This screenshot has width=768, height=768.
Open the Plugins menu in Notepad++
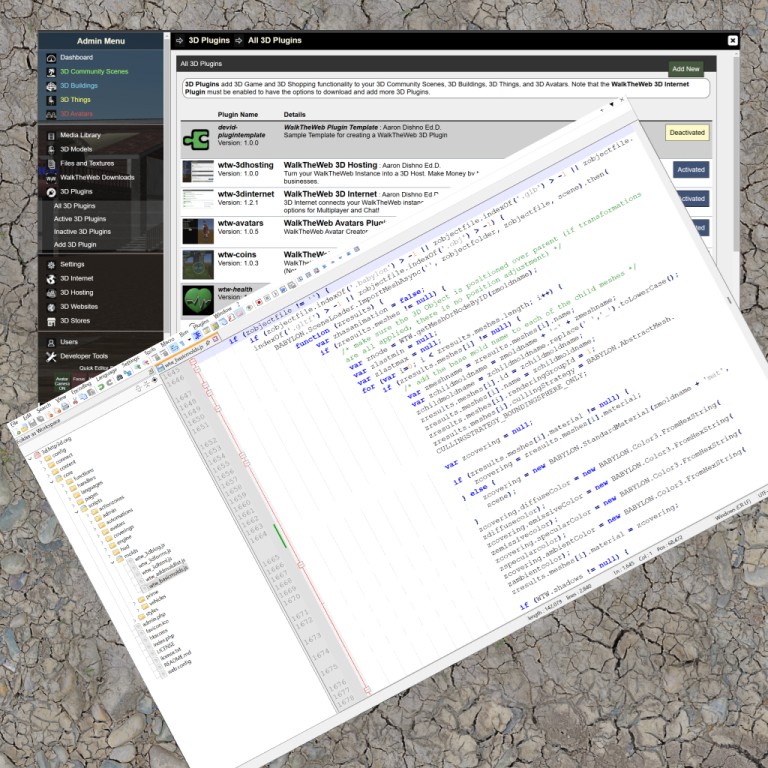click(x=201, y=324)
